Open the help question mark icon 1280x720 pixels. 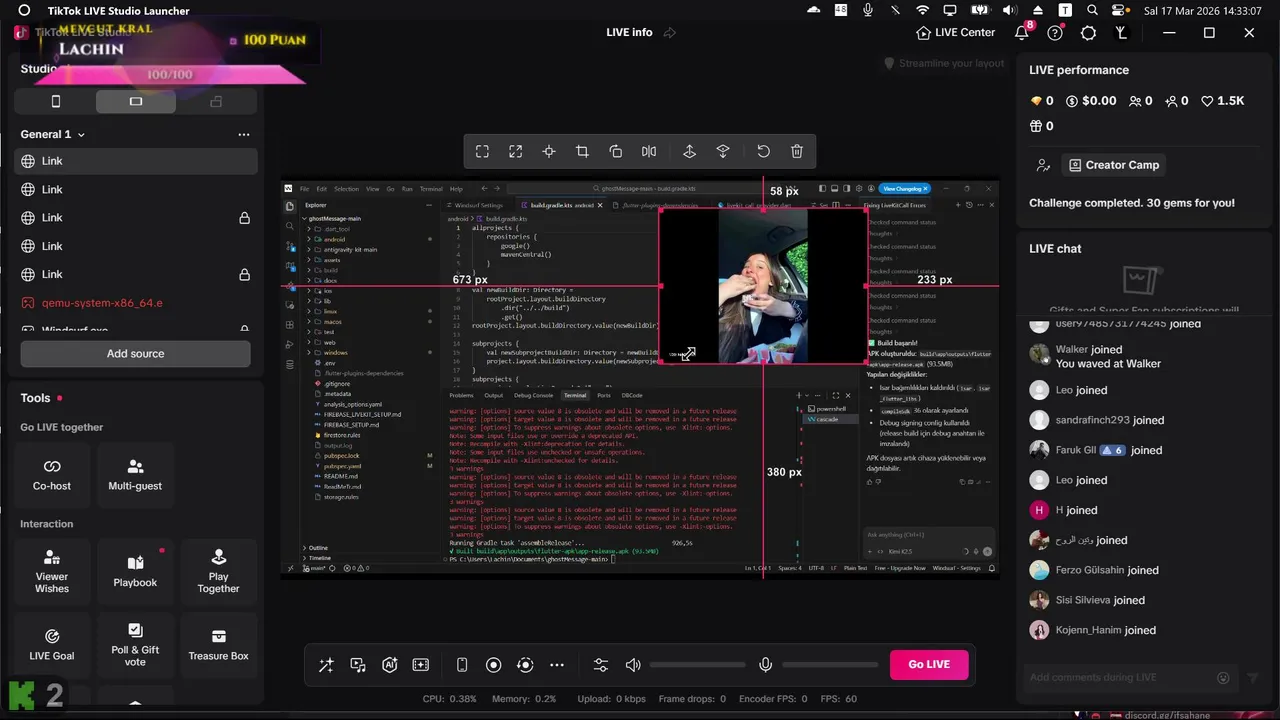[1055, 33]
